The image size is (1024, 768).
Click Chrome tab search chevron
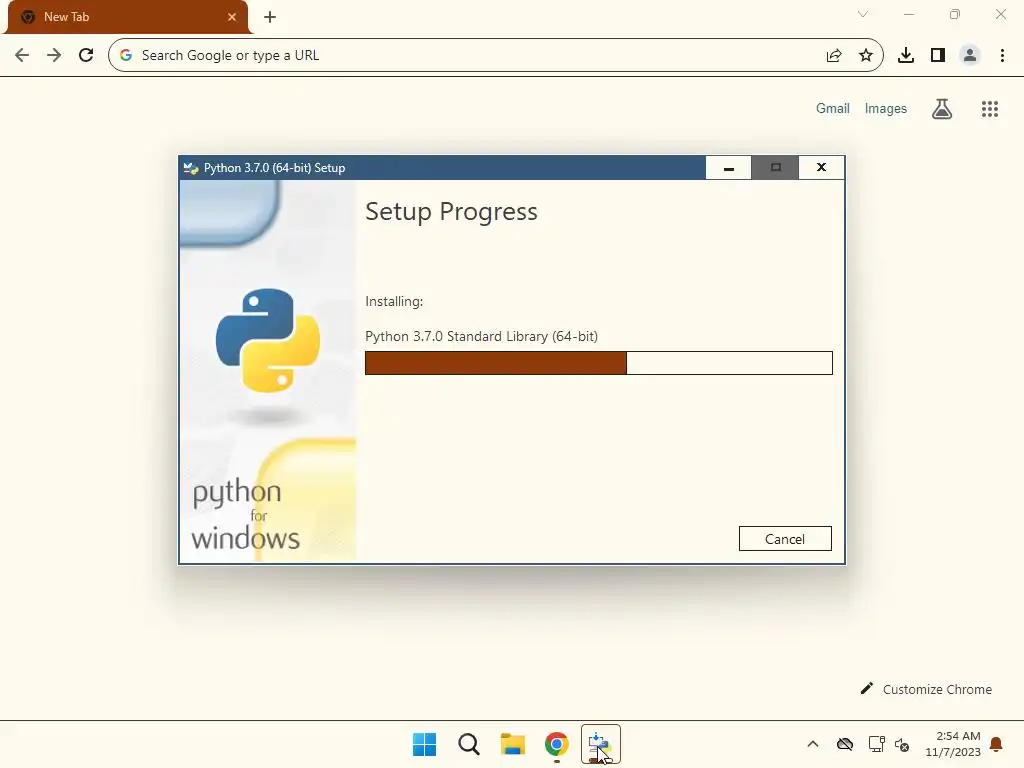(863, 14)
